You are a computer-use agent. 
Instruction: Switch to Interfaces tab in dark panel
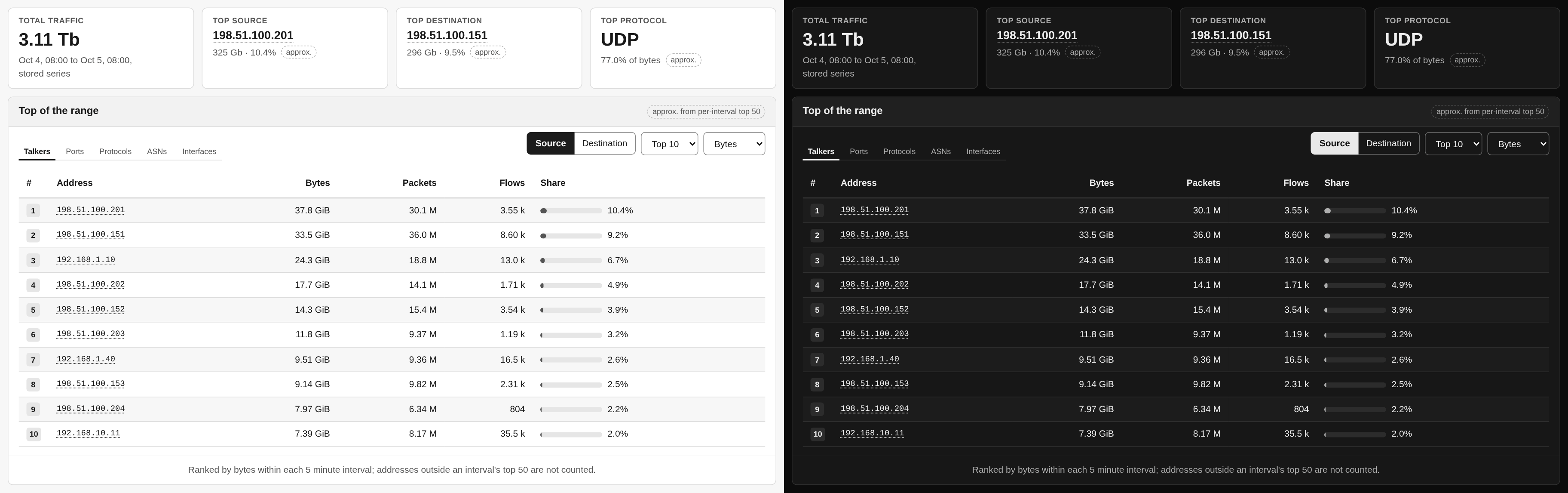983,151
